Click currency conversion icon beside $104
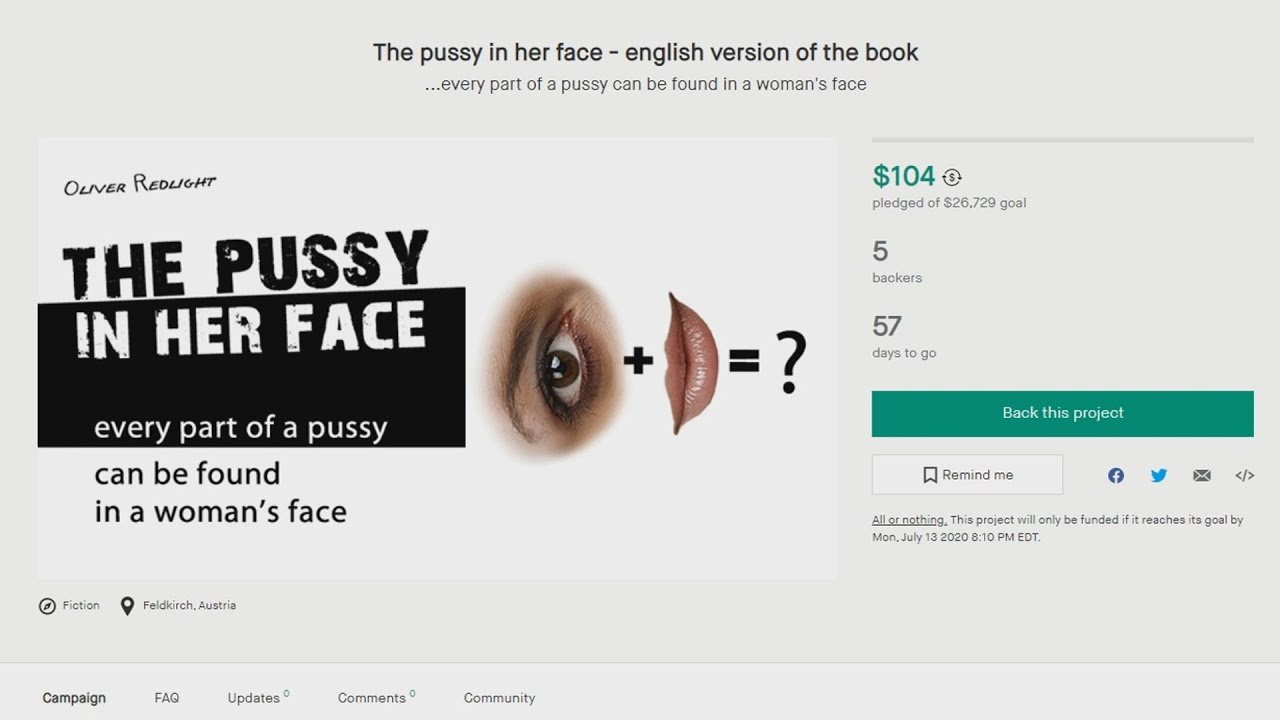The width and height of the screenshot is (1280, 720). 951,177
